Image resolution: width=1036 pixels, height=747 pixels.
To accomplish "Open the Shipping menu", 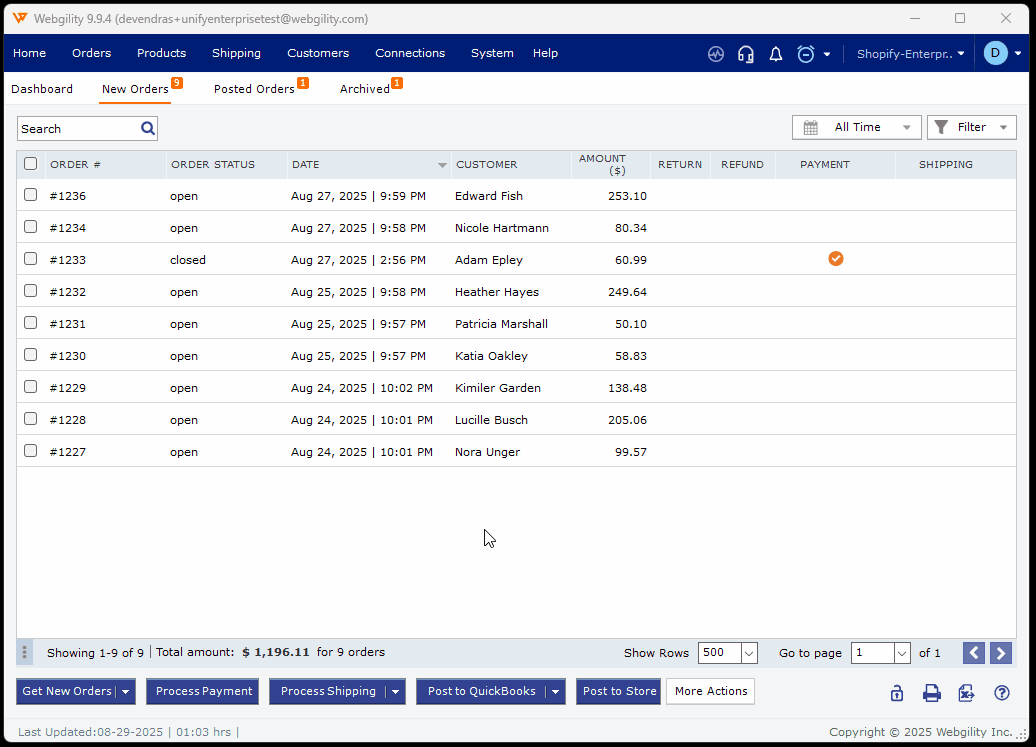I will point(236,53).
